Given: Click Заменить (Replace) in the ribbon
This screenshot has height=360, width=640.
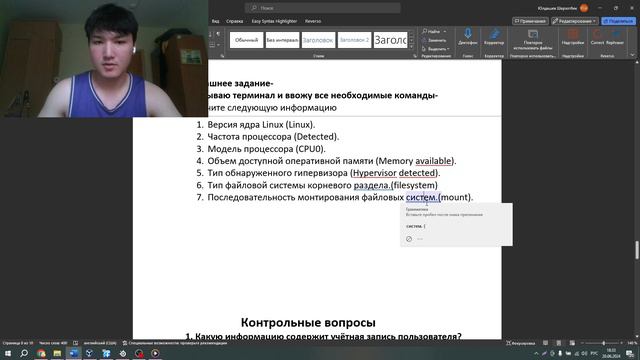Looking at the screenshot, I should coord(433,40).
